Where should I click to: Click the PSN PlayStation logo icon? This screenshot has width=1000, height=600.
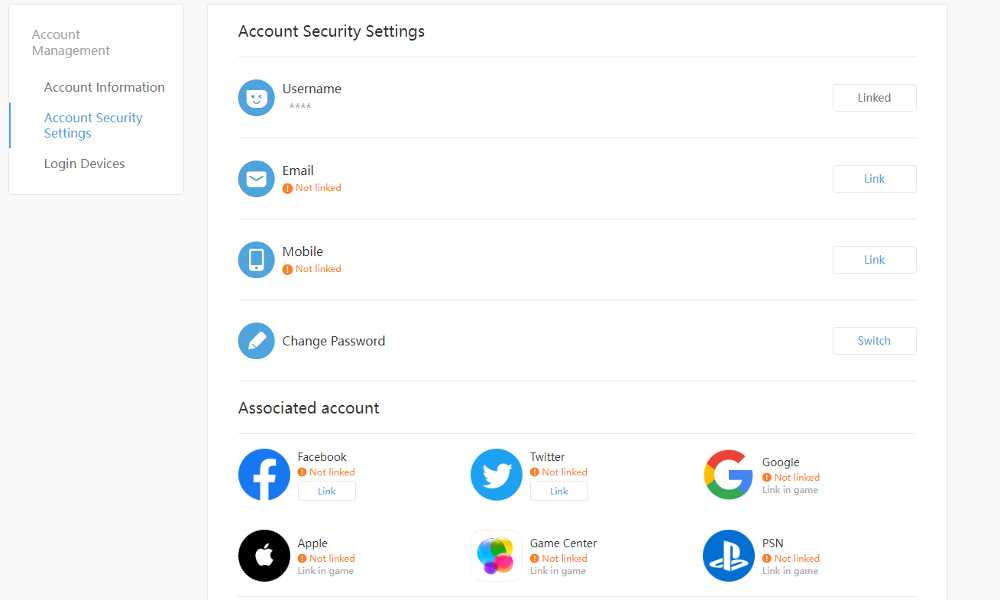pos(728,555)
